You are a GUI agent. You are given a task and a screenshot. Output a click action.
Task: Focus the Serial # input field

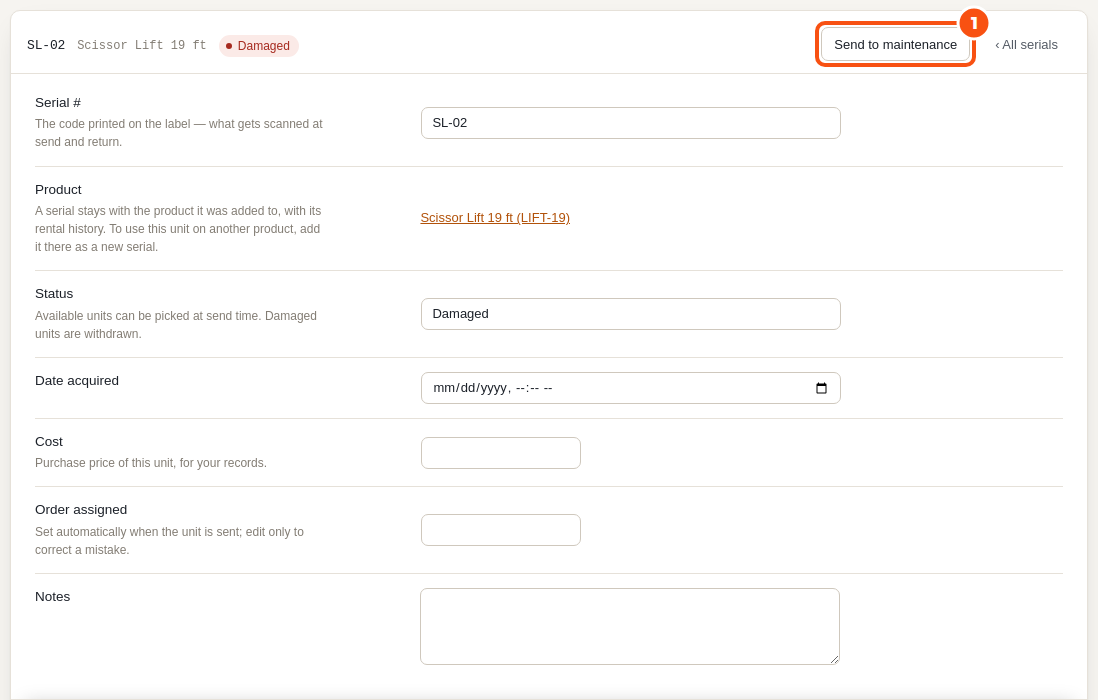(630, 123)
